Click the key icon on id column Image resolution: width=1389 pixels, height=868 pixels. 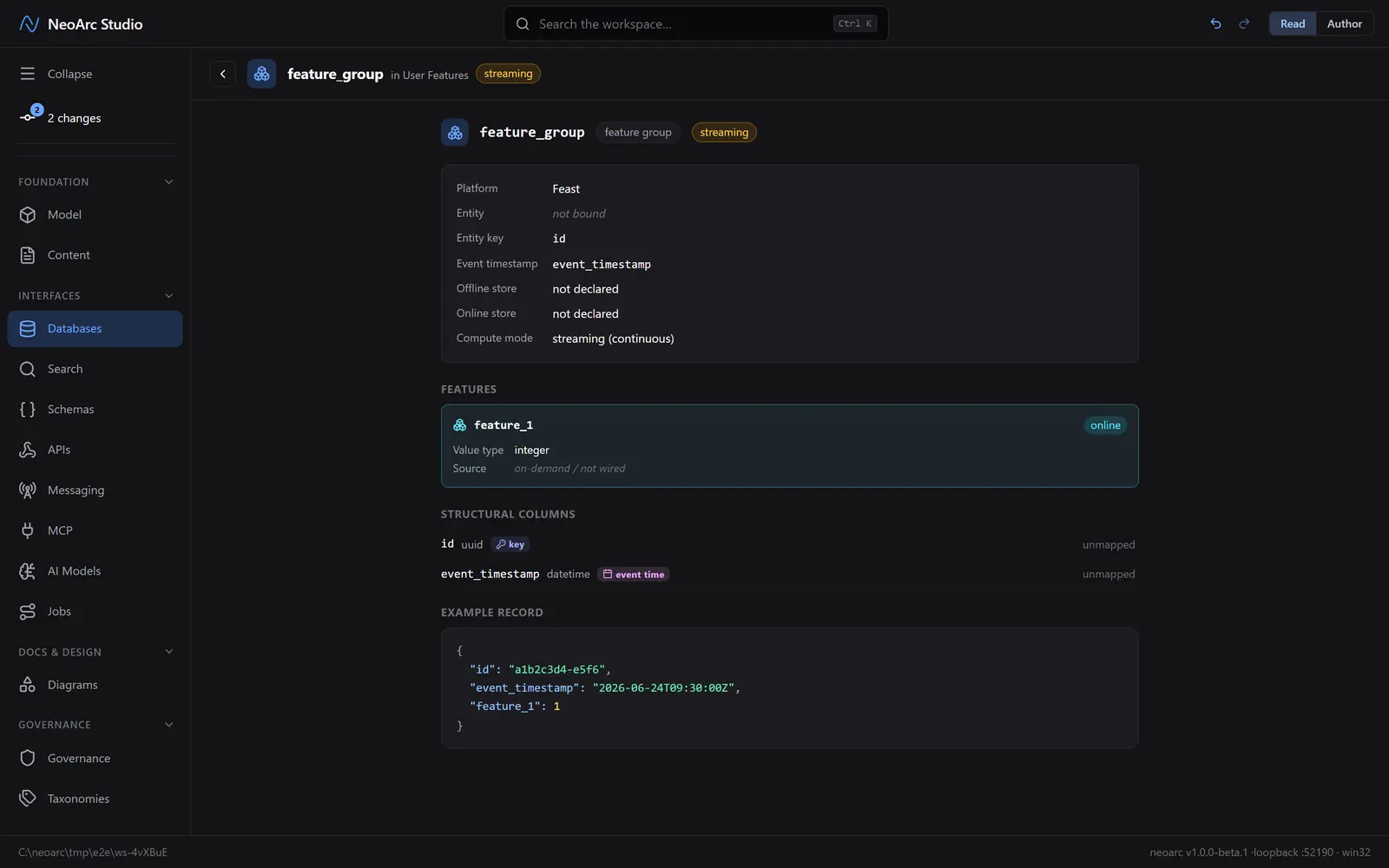click(x=501, y=544)
